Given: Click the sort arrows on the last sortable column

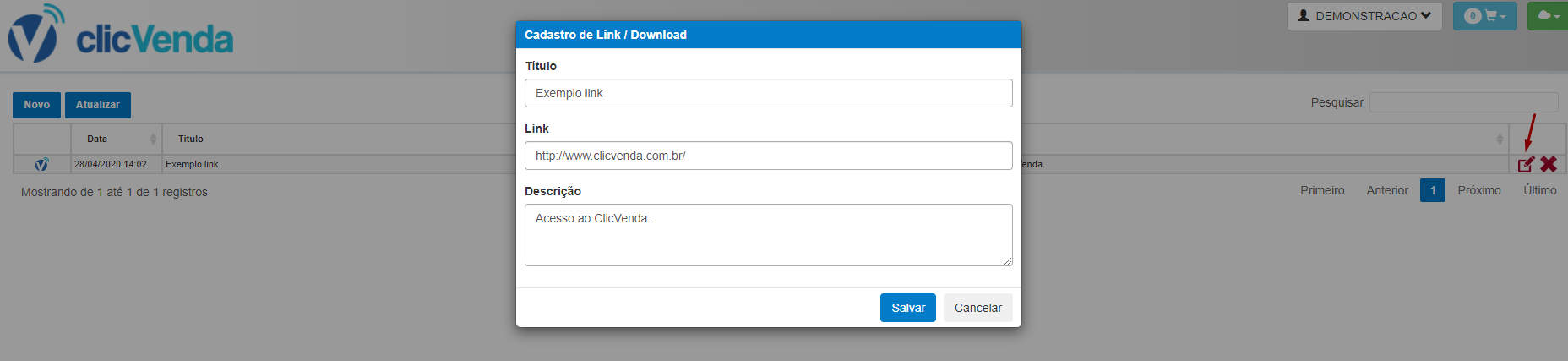Looking at the screenshot, I should point(1500,139).
